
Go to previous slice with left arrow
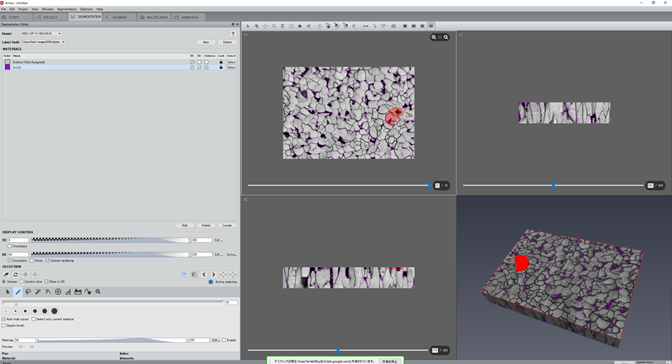tap(204, 274)
